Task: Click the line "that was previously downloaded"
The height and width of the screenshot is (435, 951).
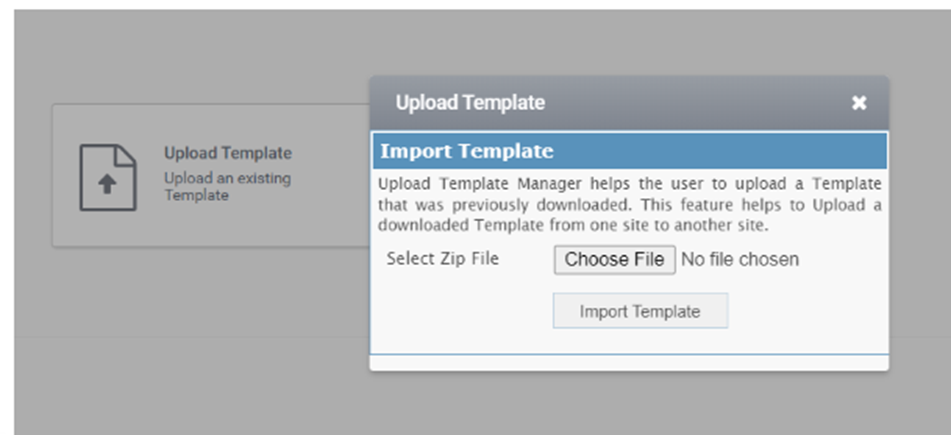Action: [x=630, y=204]
